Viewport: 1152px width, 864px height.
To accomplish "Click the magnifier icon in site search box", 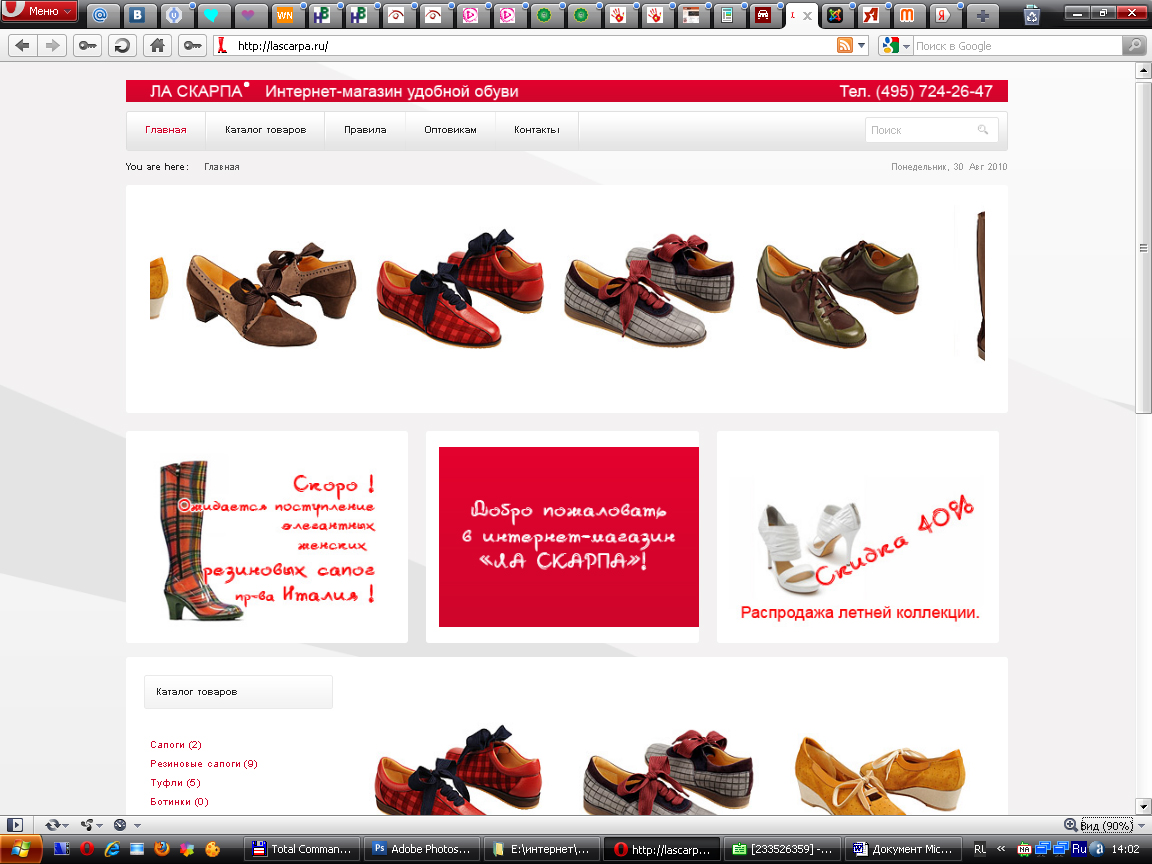I will click(x=983, y=130).
